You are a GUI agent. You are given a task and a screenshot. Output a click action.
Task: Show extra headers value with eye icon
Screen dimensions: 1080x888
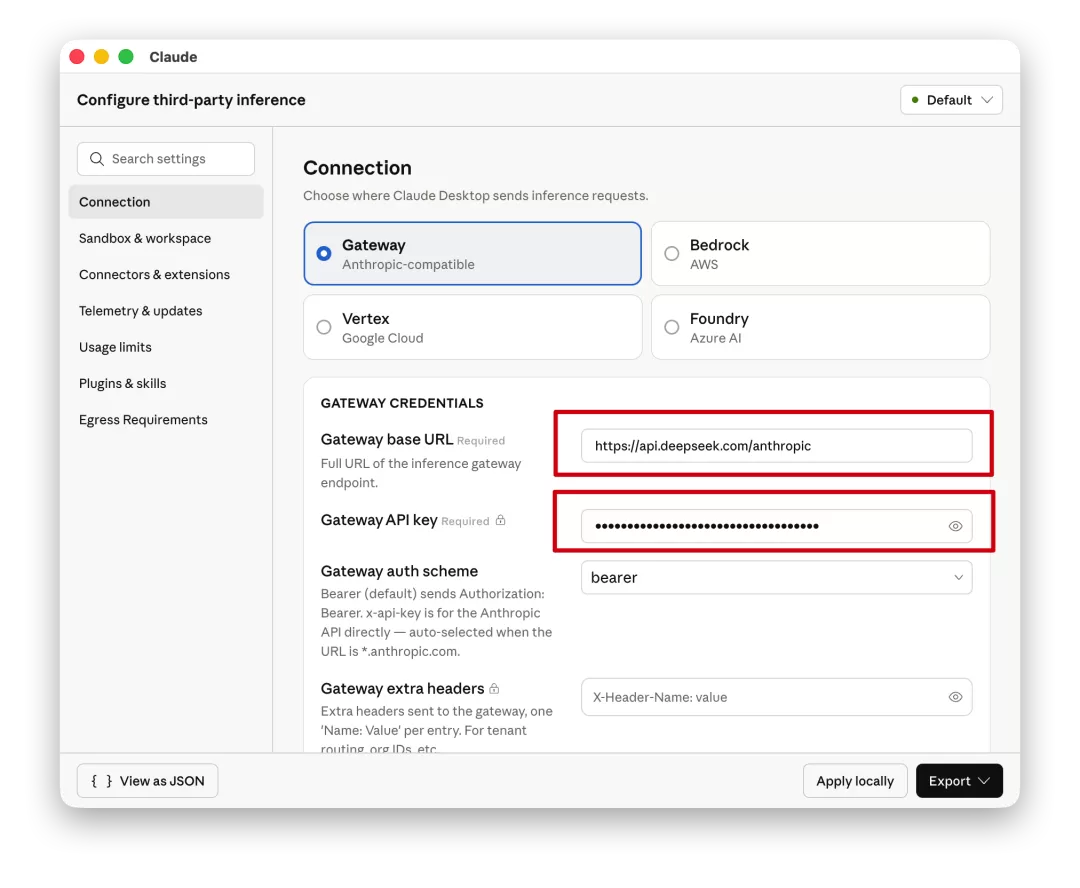(x=955, y=697)
